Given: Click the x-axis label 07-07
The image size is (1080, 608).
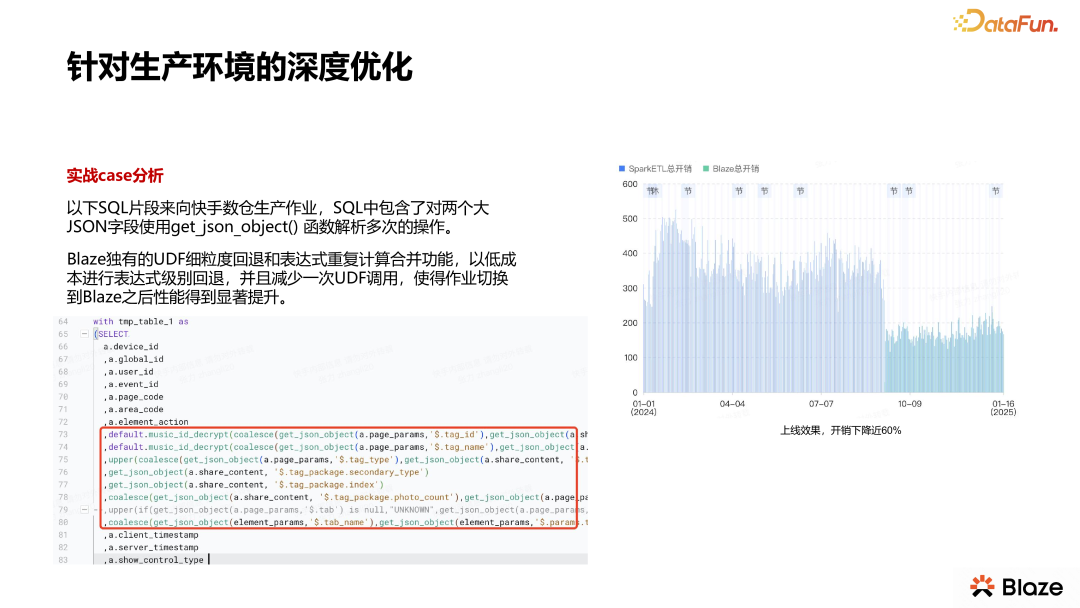Looking at the screenshot, I should pos(820,404).
